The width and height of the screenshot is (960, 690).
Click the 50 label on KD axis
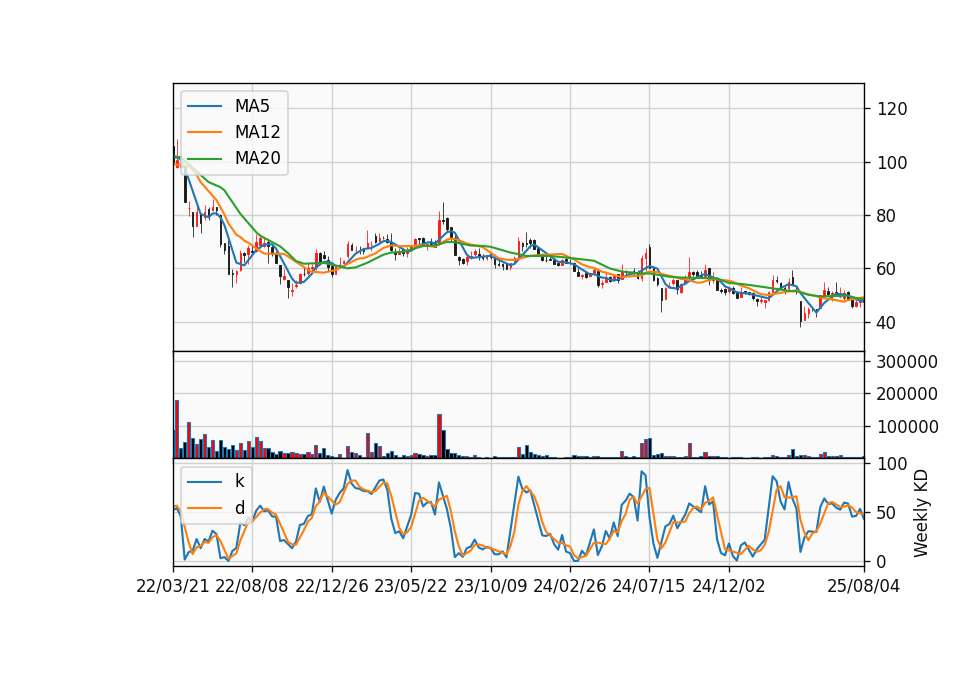[x=887, y=513]
